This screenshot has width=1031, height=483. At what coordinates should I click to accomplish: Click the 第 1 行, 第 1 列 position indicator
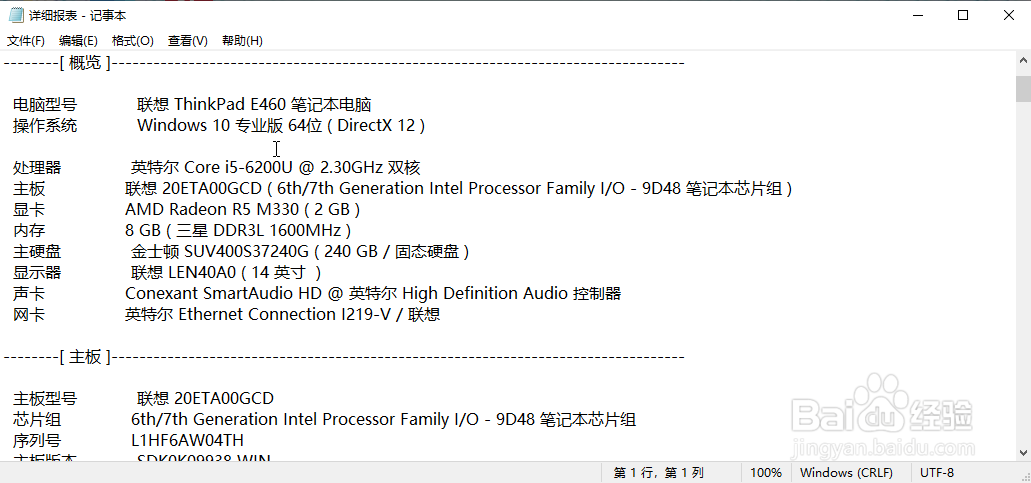pyautogui.click(x=658, y=472)
